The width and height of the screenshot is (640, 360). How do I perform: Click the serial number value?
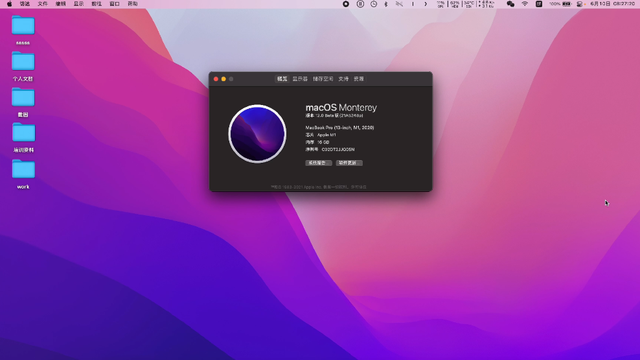(338, 150)
